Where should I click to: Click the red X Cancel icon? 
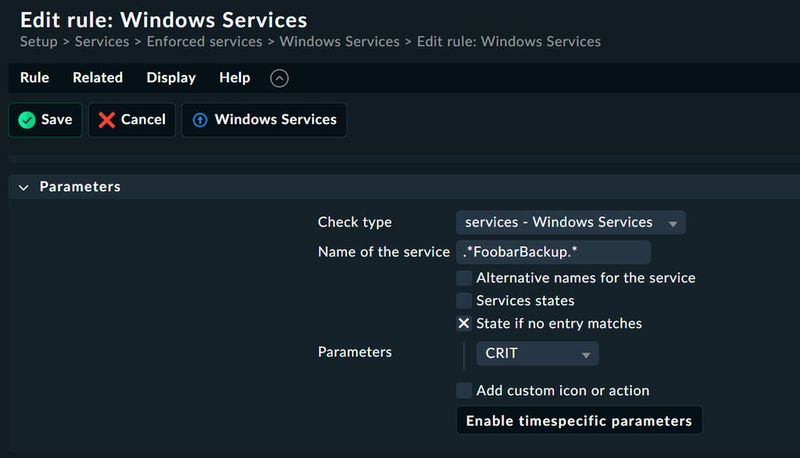[107, 120]
